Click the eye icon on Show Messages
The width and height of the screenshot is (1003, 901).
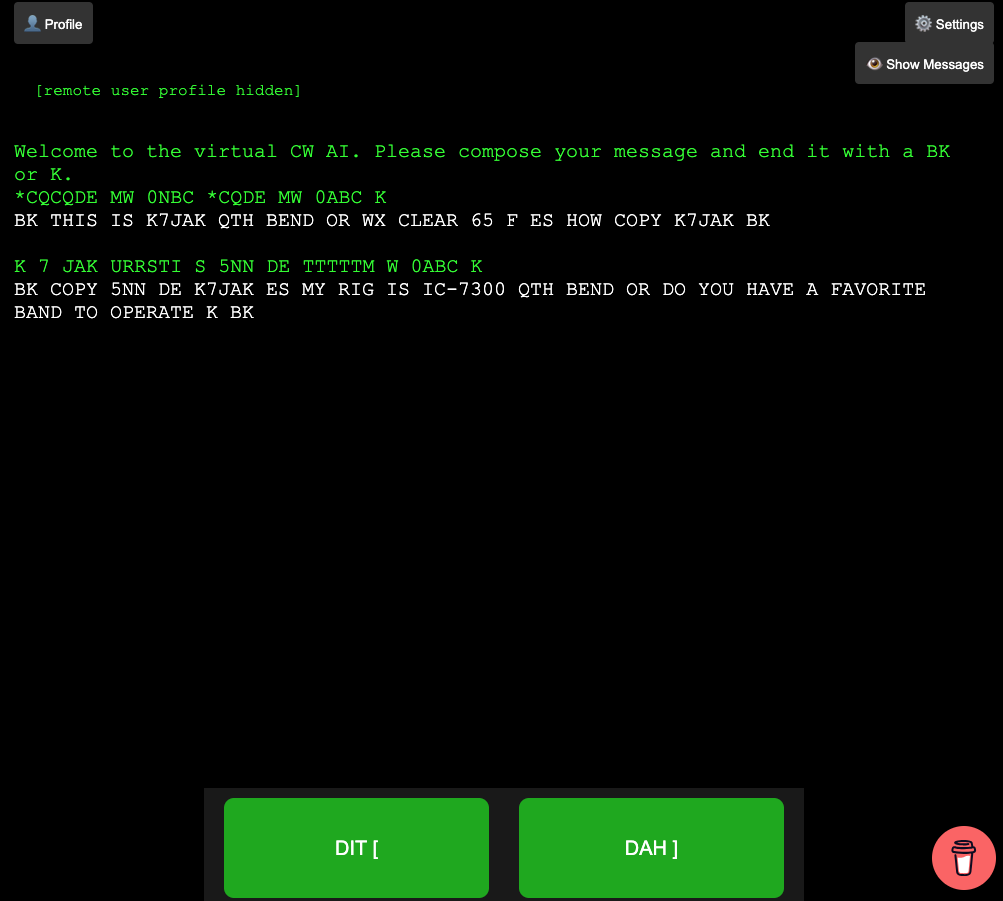tap(874, 64)
